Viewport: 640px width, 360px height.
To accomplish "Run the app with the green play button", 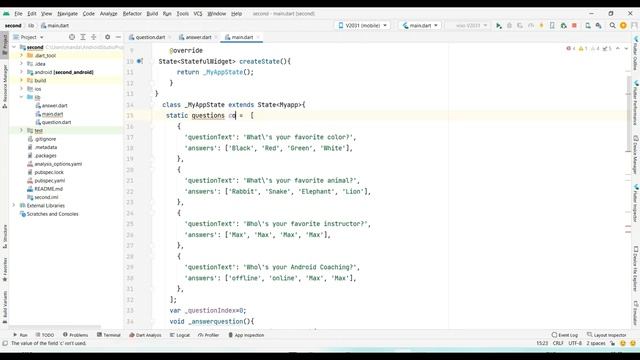I will pyautogui.click(x=498, y=25).
